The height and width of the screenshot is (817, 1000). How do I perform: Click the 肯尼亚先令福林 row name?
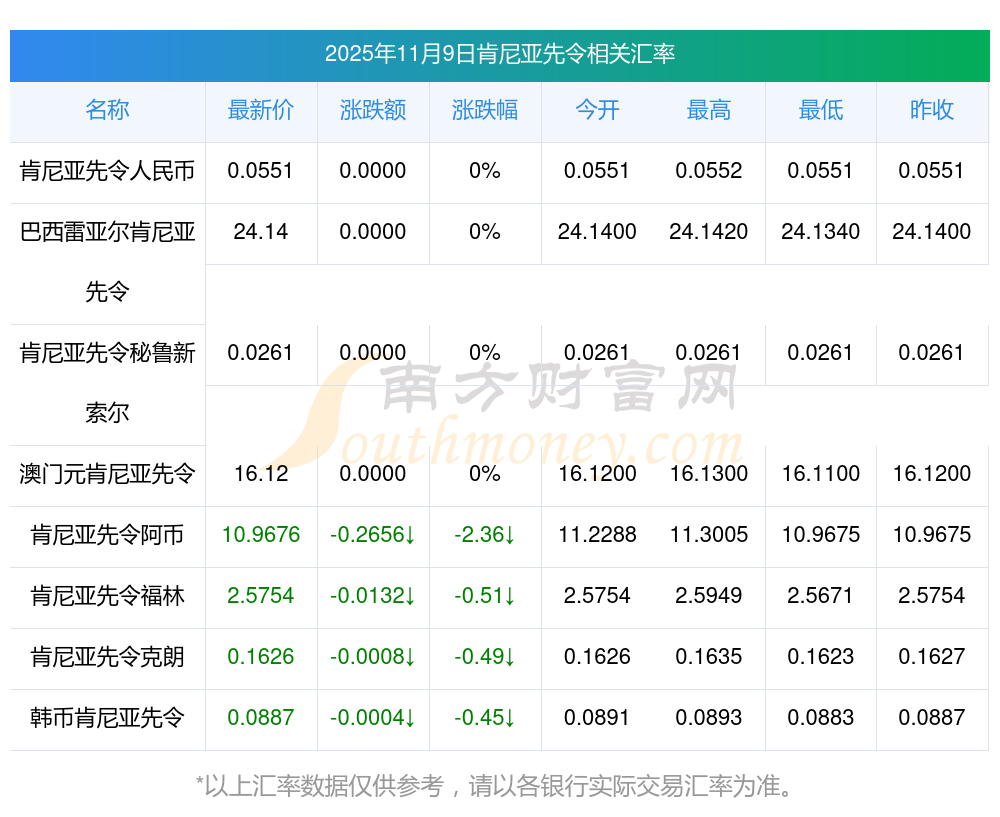pos(107,596)
